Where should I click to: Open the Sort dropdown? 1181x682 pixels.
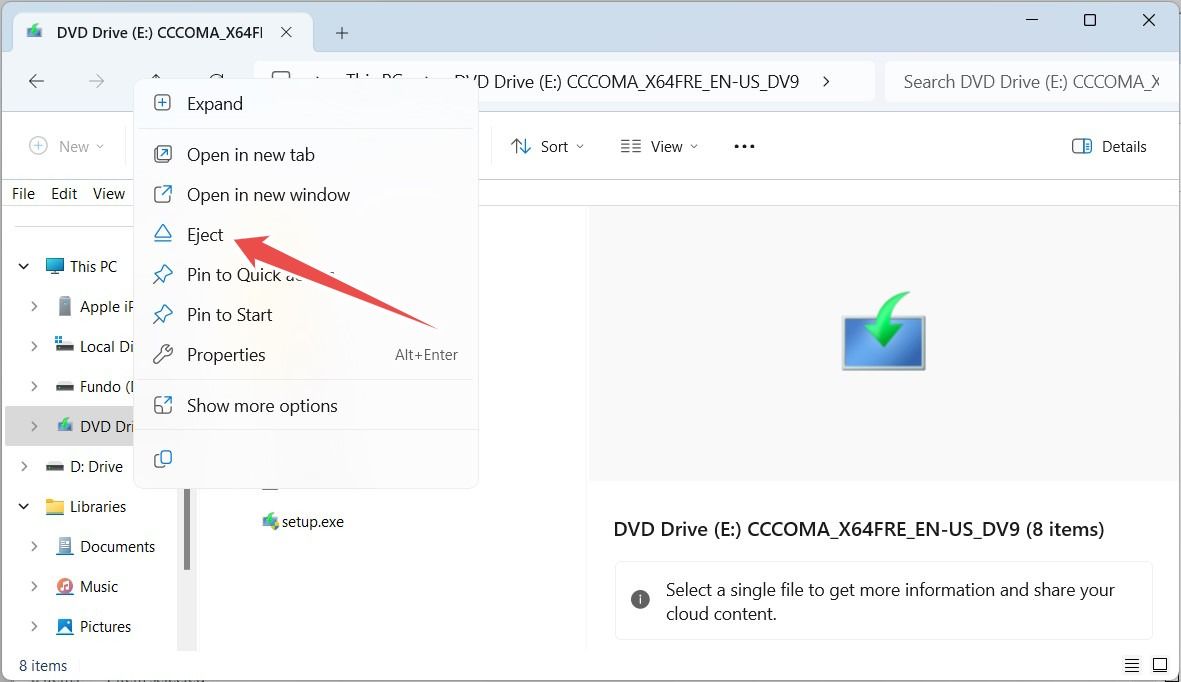pyautogui.click(x=548, y=146)
